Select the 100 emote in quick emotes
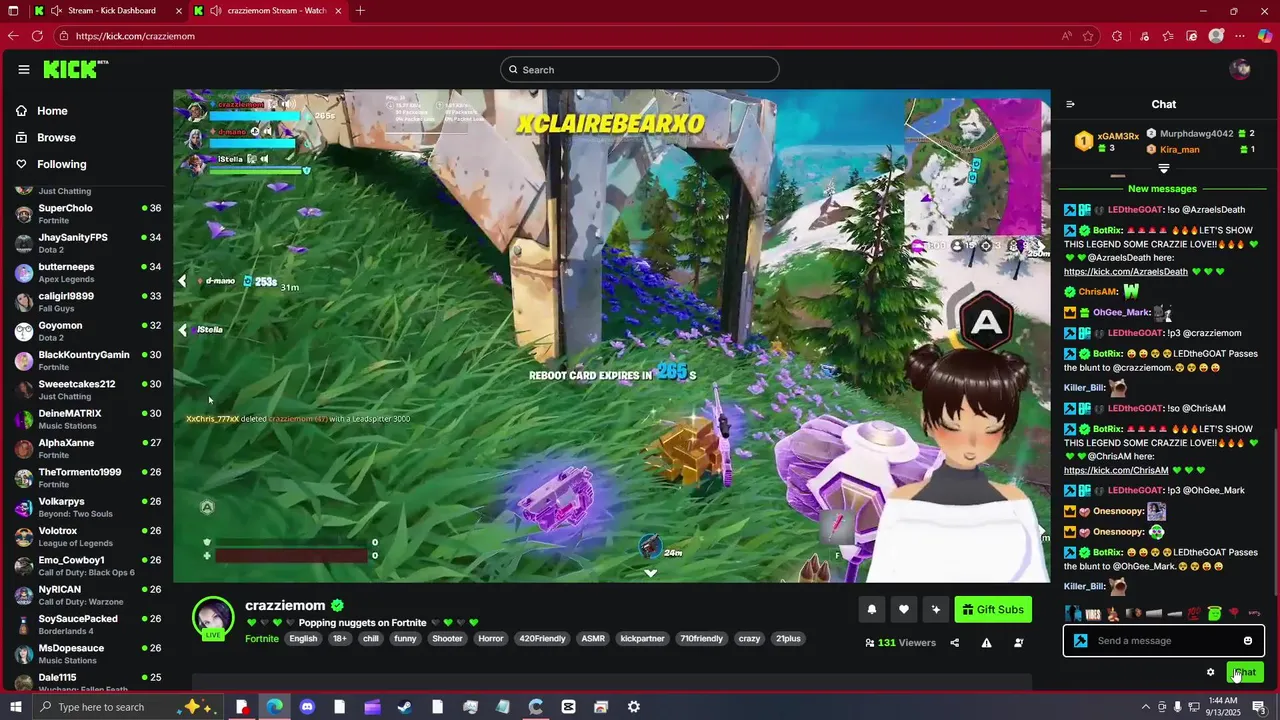The image size is (1280, 720). coord(1194,613)
